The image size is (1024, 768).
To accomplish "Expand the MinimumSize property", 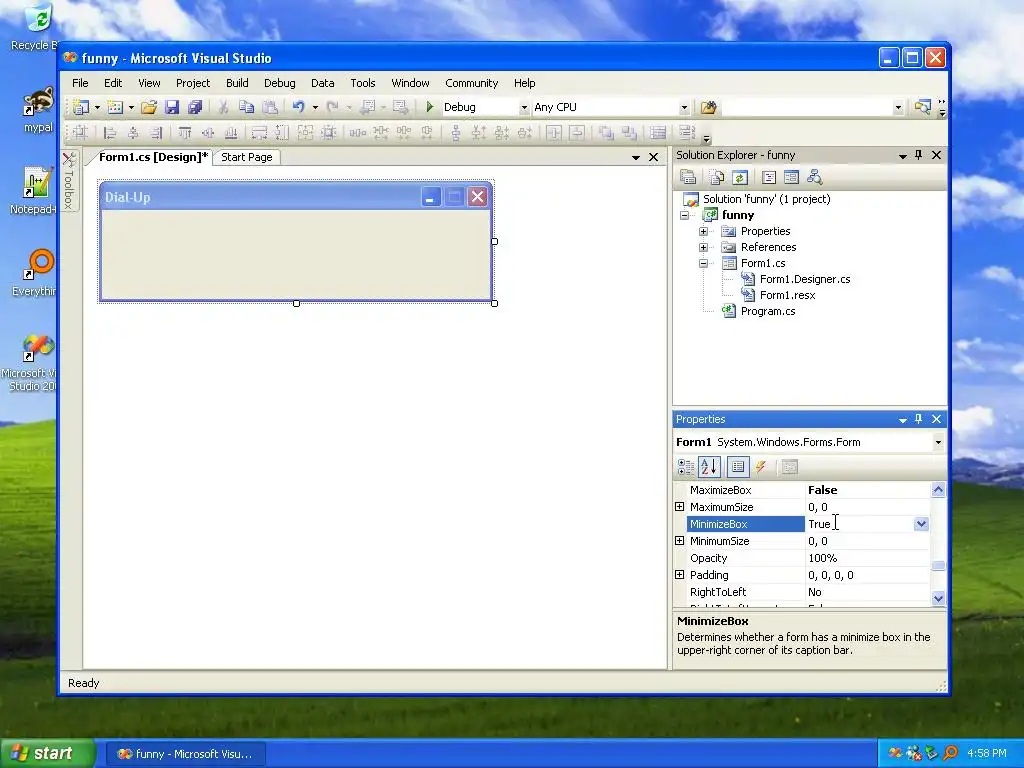I will (x=679, y=541).
